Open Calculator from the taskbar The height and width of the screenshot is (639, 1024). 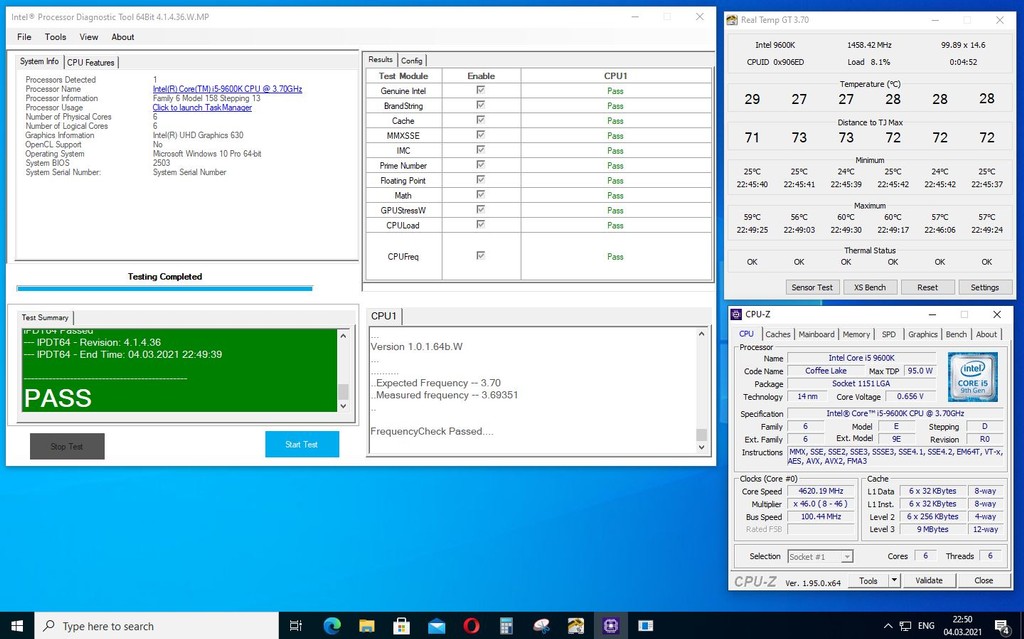(x=506, y=626)
